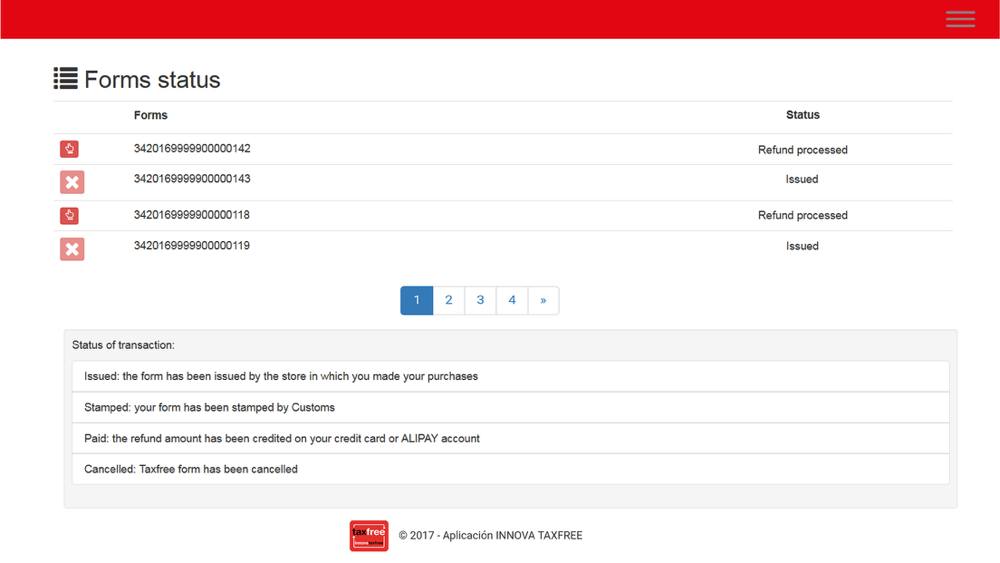
Task: Open the hamburger menu in red header
Action: point(960,19)
